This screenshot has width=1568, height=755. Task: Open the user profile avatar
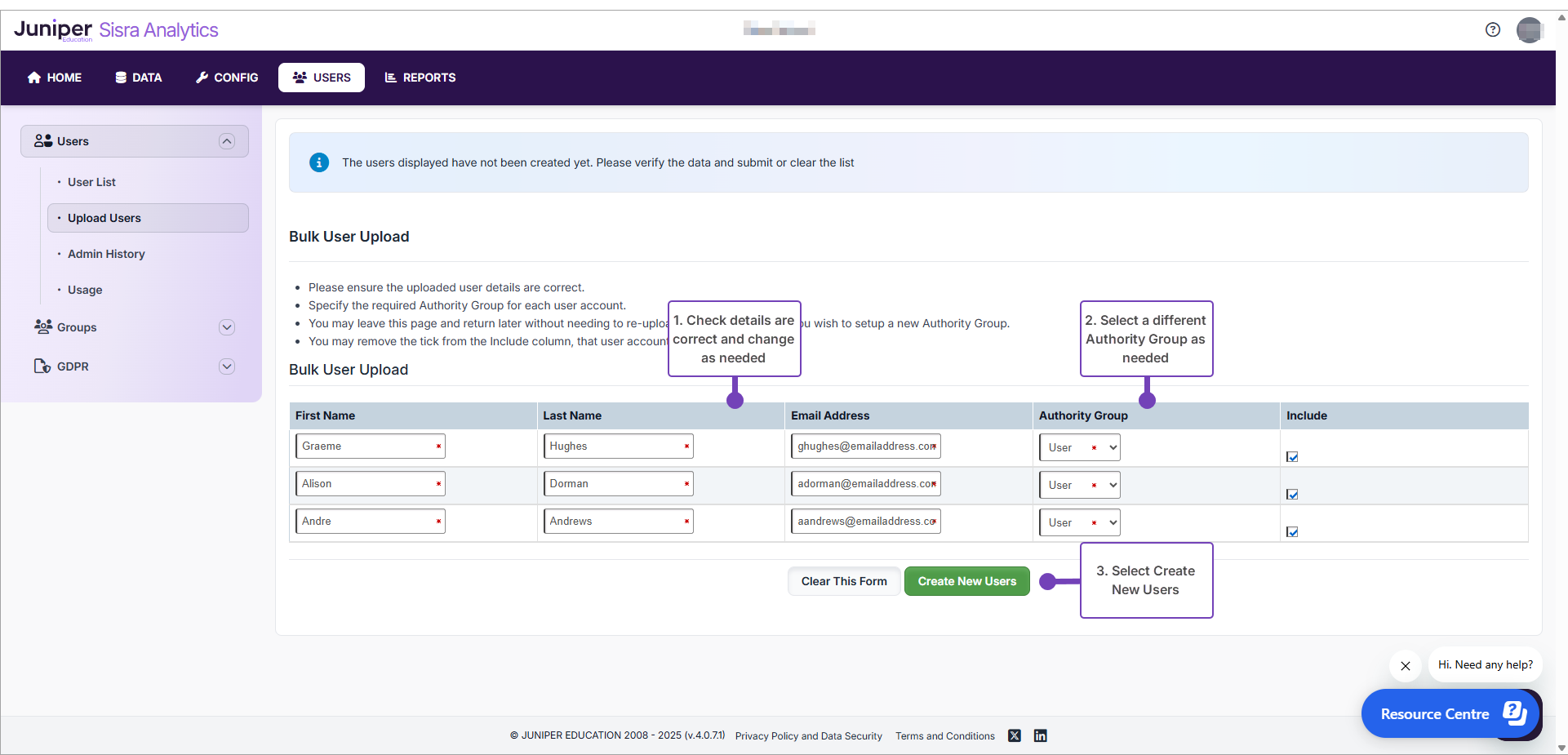click(1529, 30)
